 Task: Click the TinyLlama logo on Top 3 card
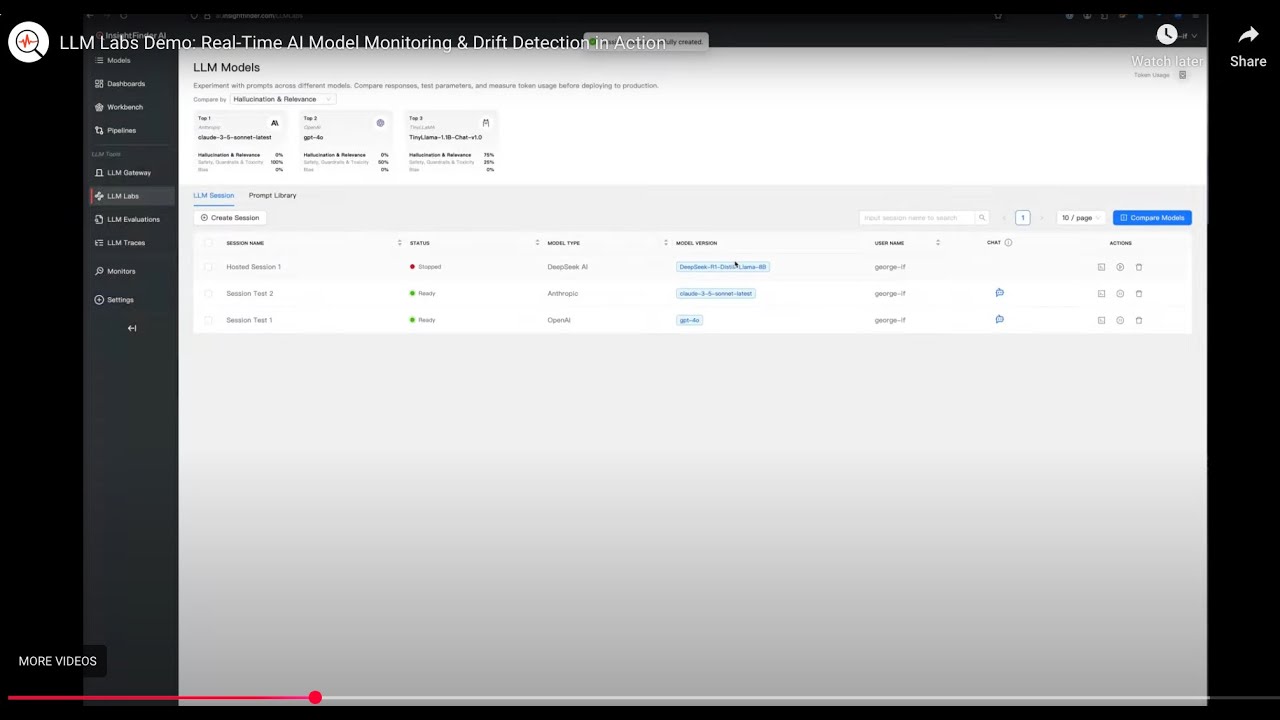(486, 123)
